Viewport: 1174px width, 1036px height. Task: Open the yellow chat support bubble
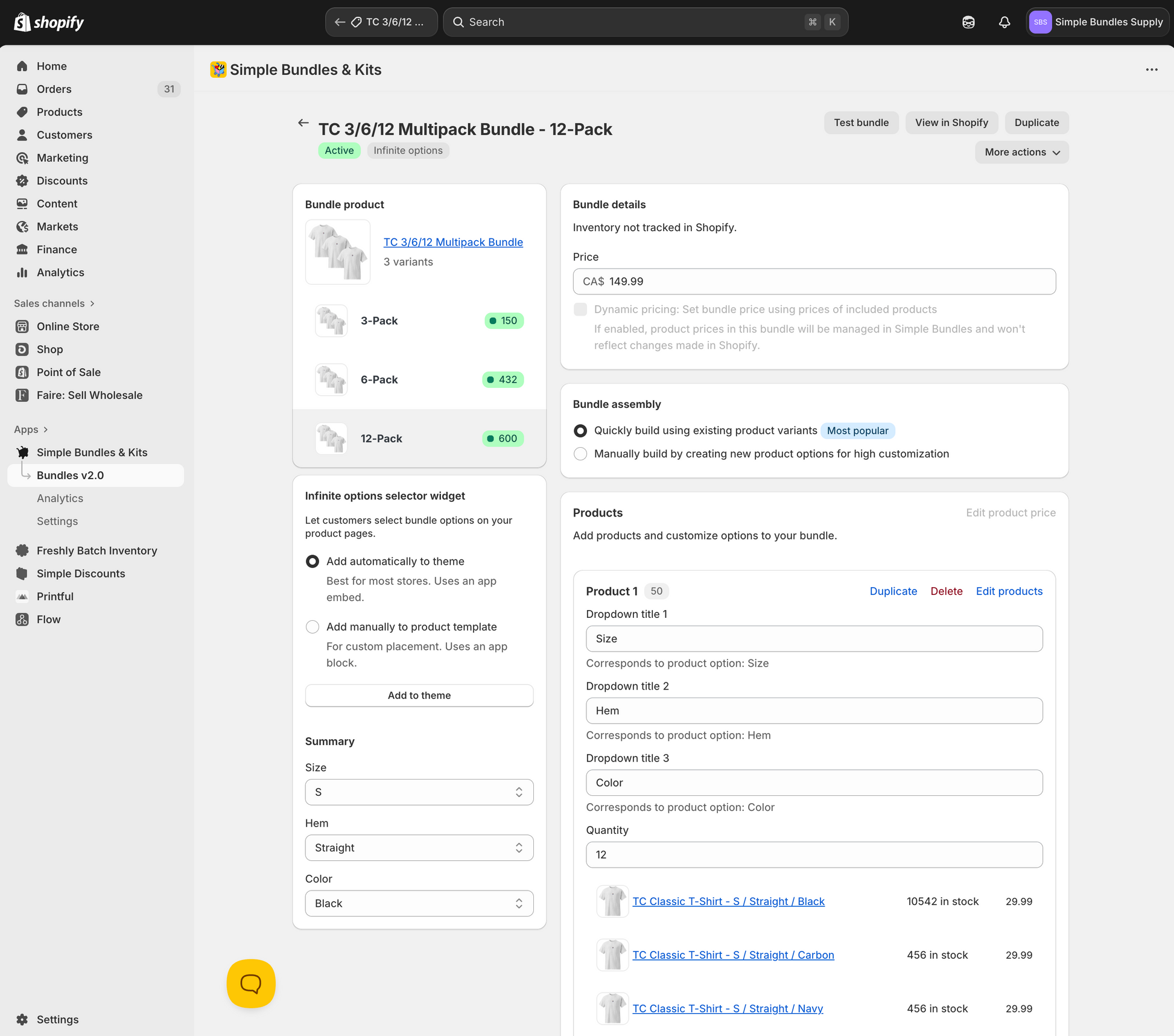coord(251,984)
